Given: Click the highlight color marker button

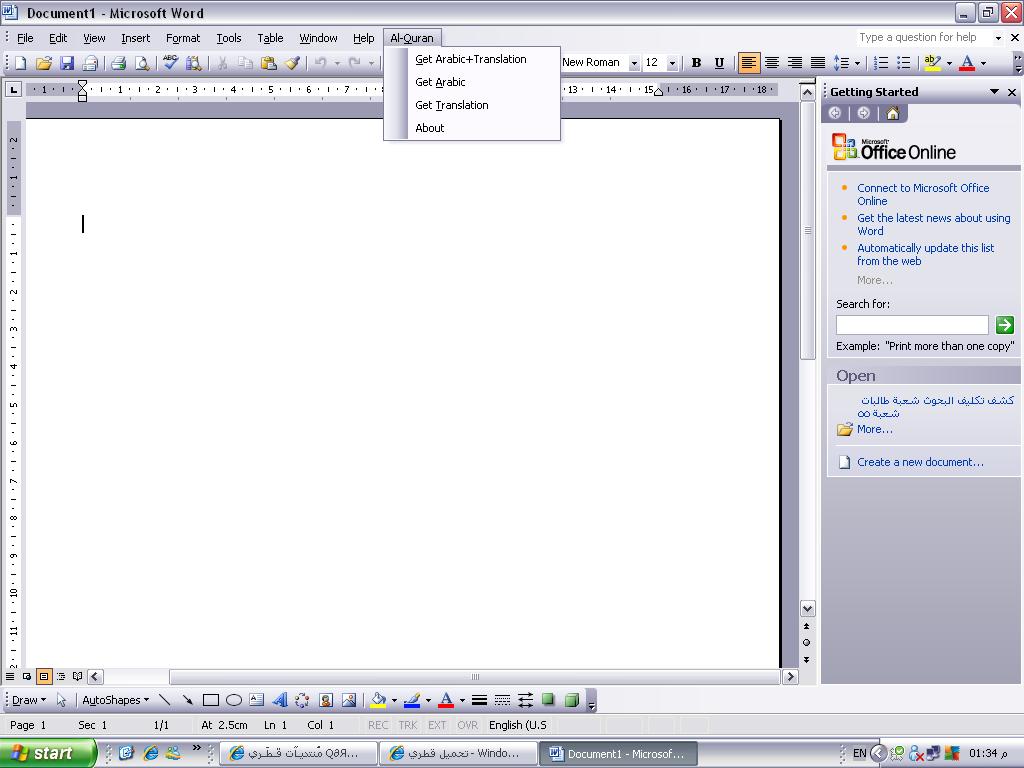Looking at the screenshot, I should click(x=933, y=63).
